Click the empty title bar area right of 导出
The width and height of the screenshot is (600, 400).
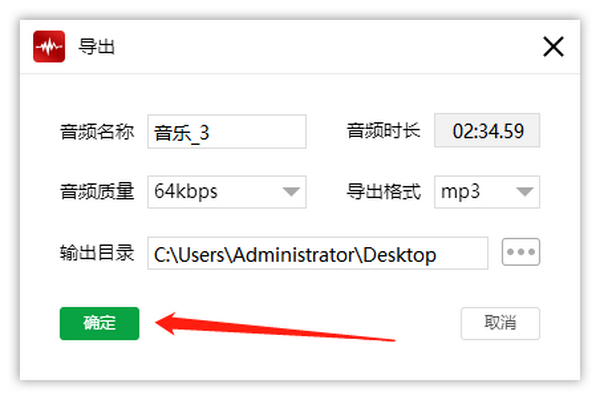pyautogui.click(x=325, y=47)
